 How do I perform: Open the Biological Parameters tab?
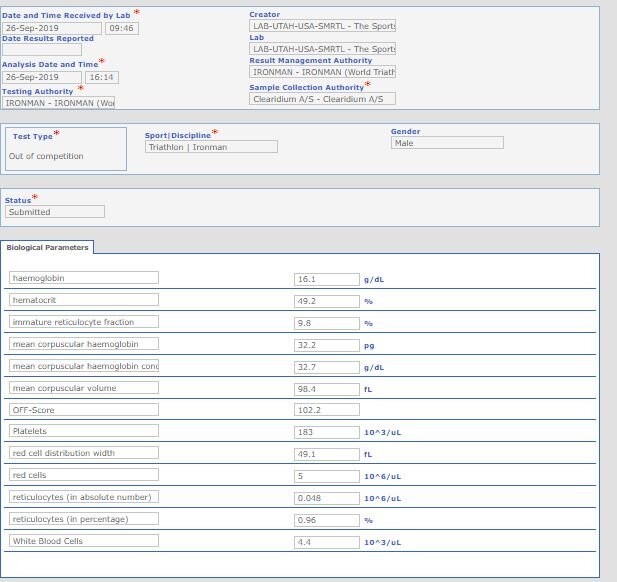[47, 248]
